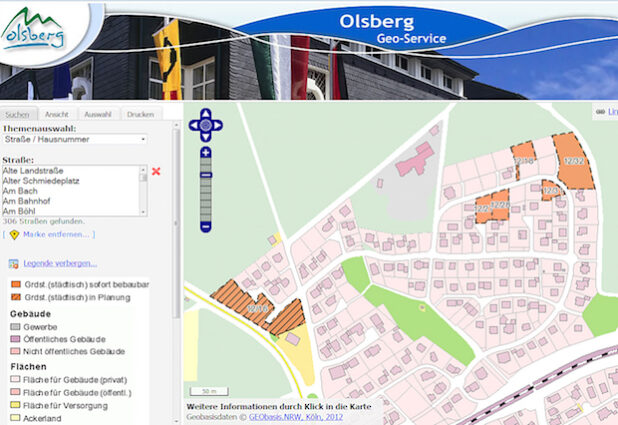Click the Ackerland legend swatch
618x425 pixels.
(x=15, y=418)
